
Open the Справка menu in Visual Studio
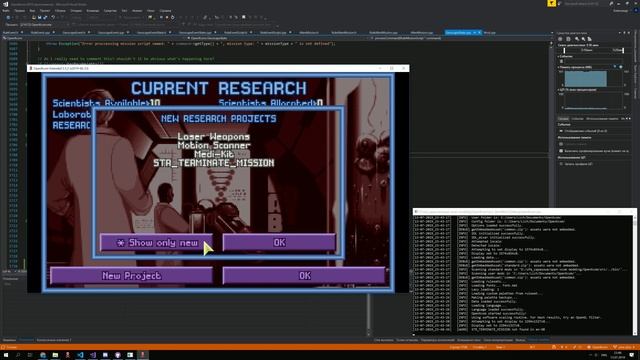coord(165,11)
